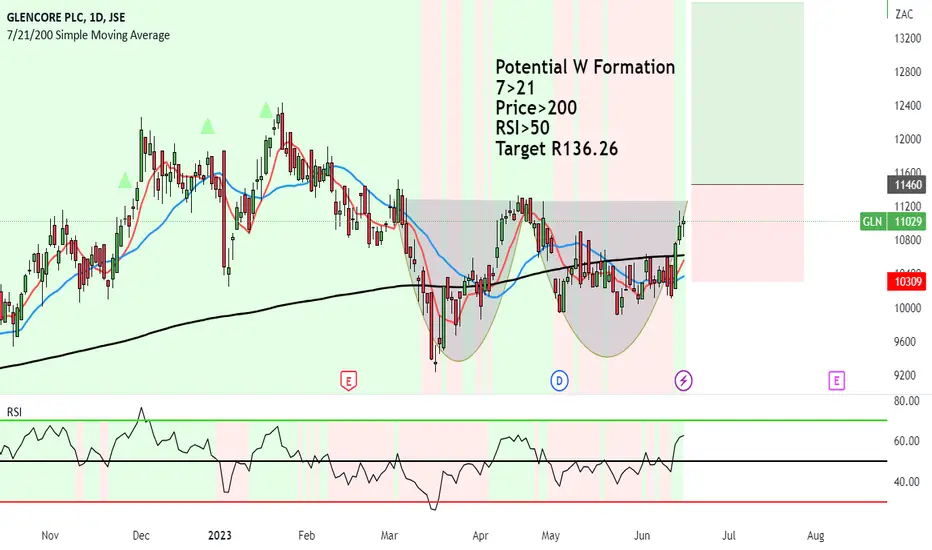Click the 2023 label on time axis
Viewport: 932px width, 550px height.
[219, 536]
